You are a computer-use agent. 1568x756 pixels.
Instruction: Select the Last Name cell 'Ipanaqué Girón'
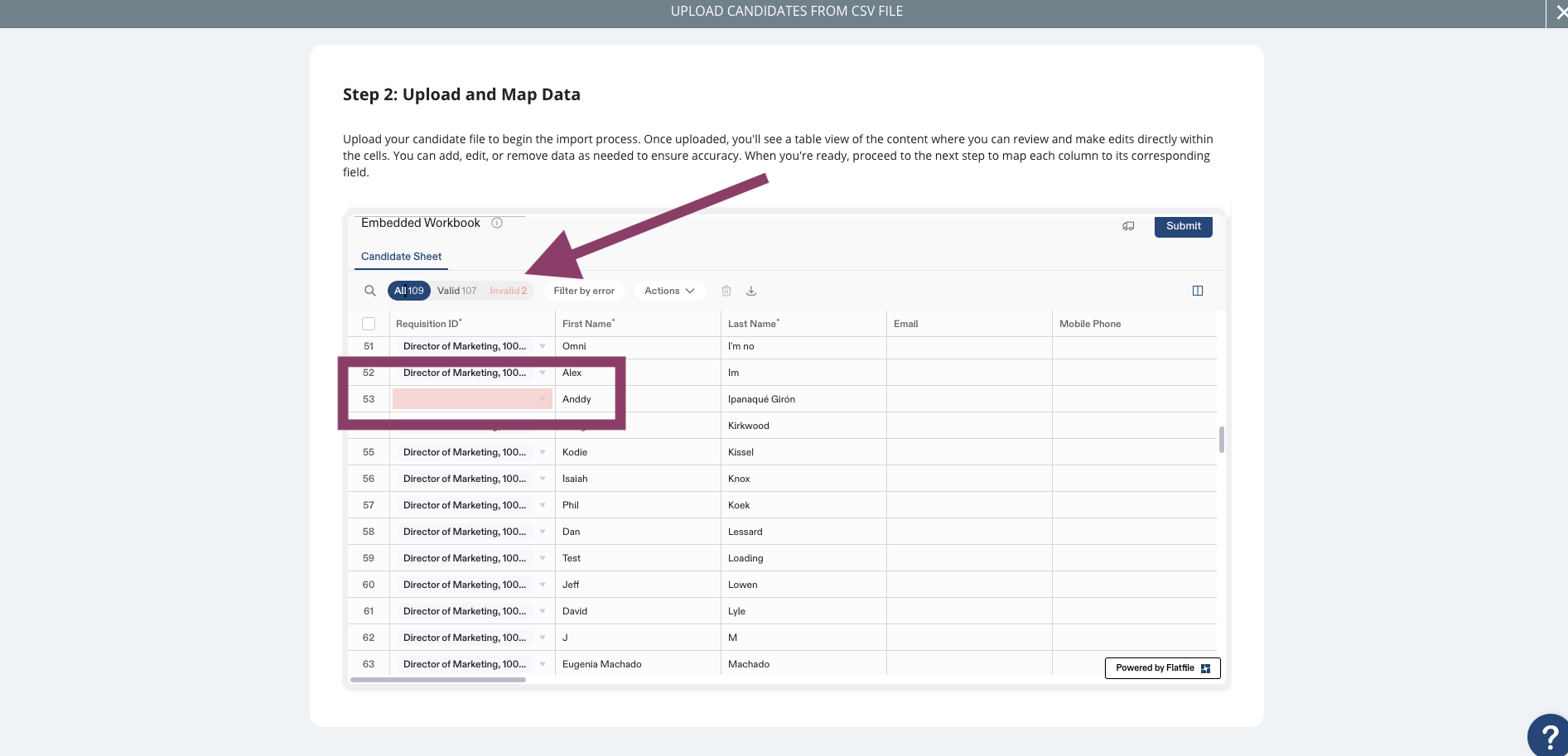(x=803, y=399)
